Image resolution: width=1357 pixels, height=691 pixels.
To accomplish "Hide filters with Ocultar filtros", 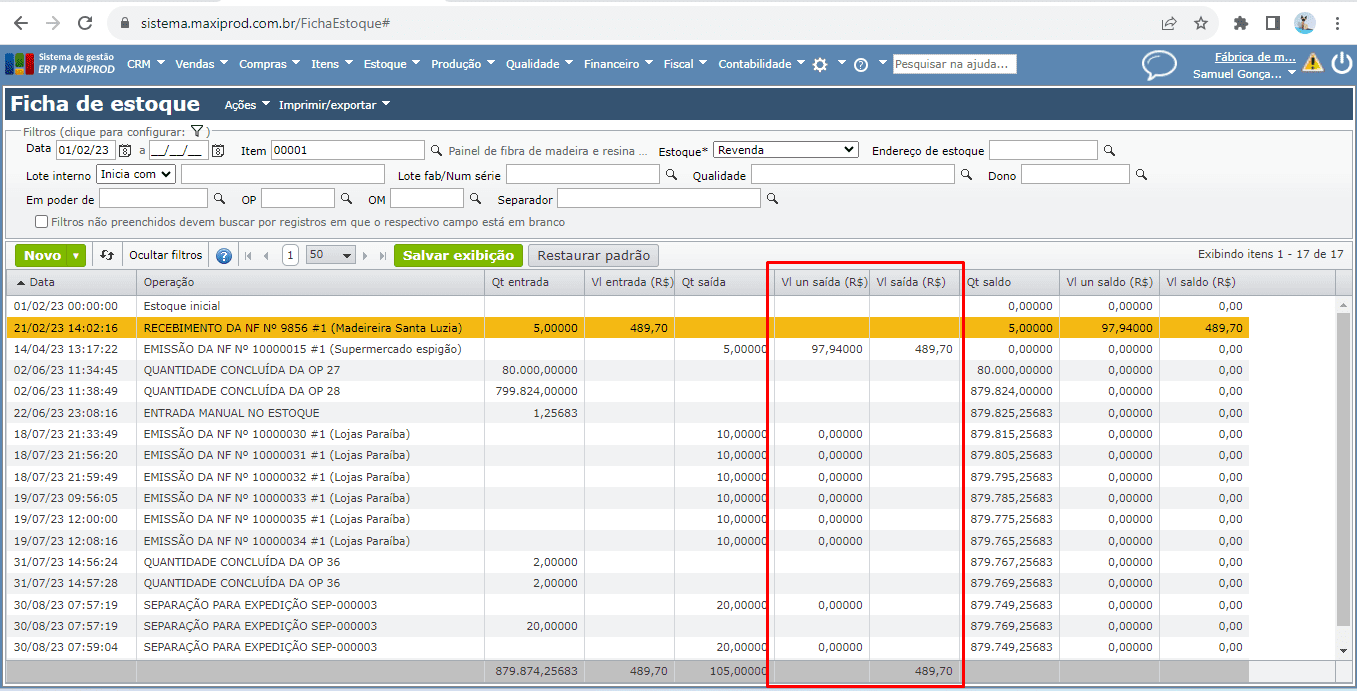I will coord(165,255).
